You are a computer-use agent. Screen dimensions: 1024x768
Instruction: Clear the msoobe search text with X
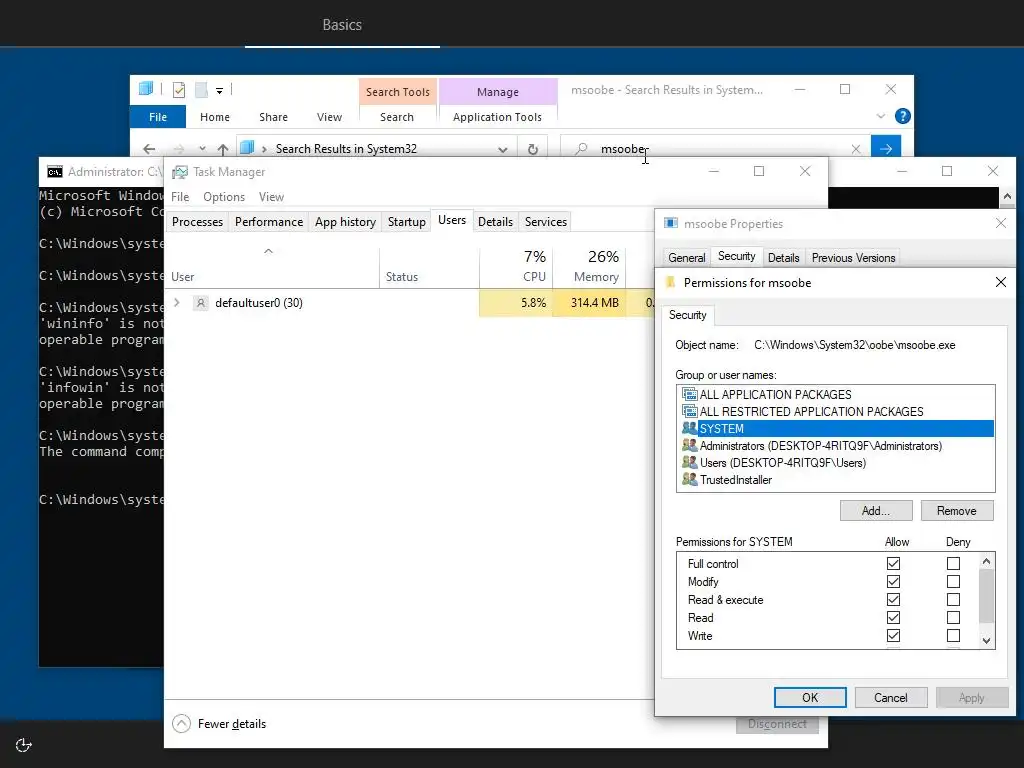pyautogui.click(x=856, y=149)
